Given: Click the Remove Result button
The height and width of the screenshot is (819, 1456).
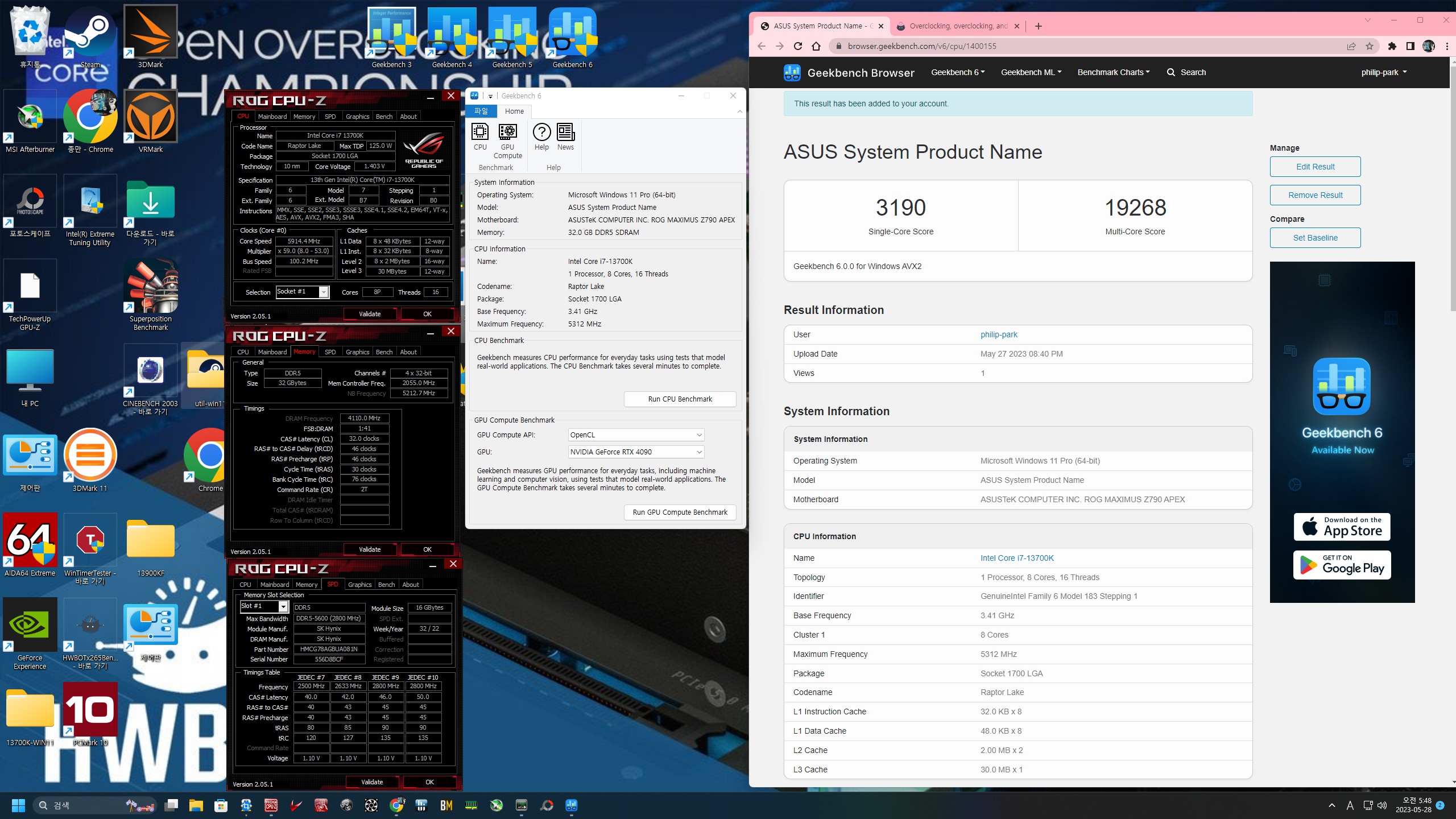Looking at the screenshot, I should tap(1315, 195).
